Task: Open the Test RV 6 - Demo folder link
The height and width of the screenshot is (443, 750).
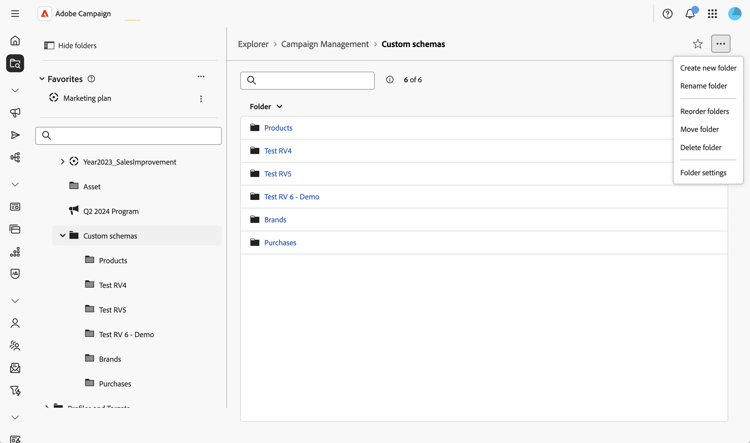Action: [x=291, y=197]
